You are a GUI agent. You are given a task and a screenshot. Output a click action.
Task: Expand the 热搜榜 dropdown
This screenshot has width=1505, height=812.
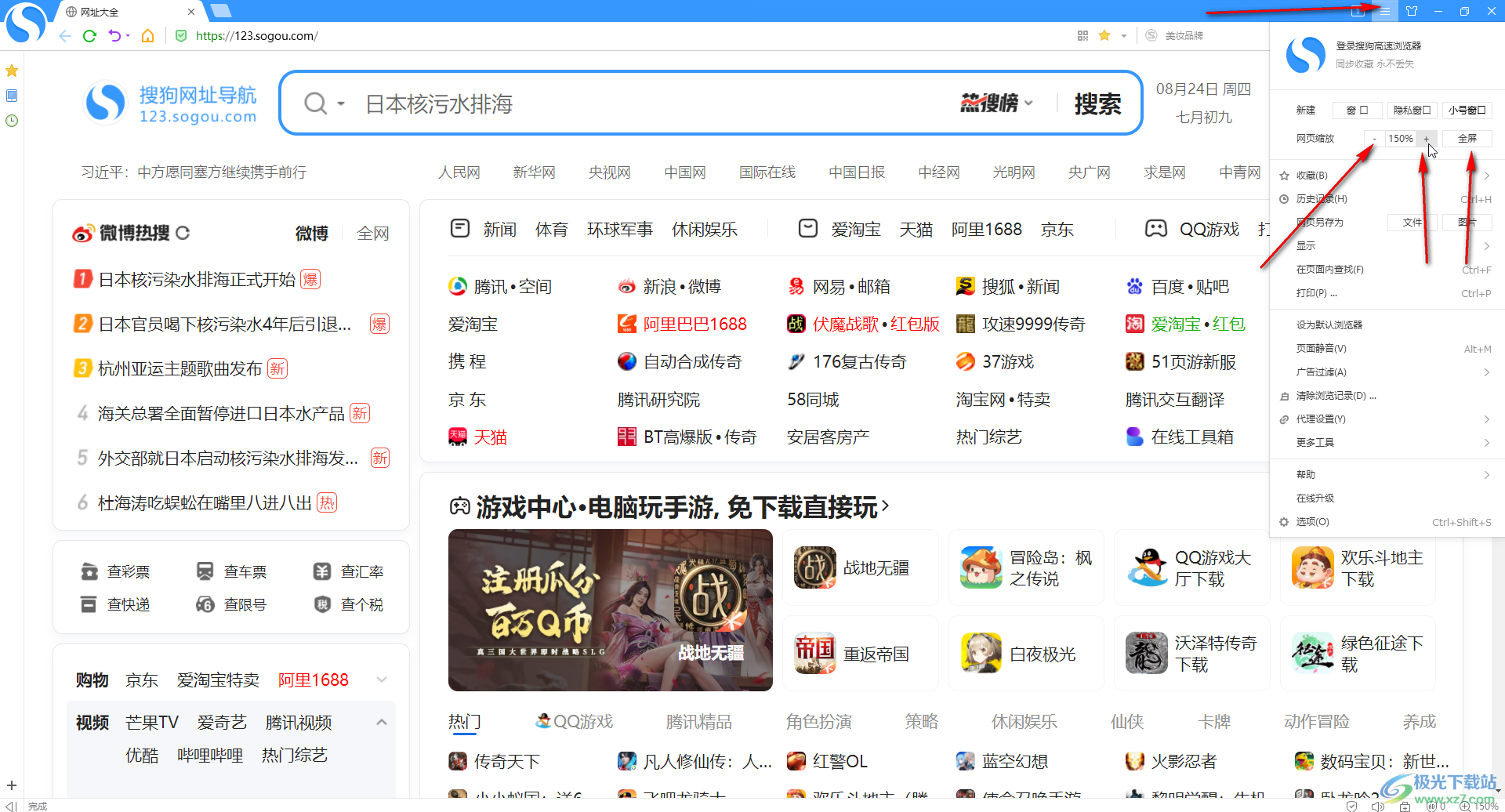coord(1029,103)
